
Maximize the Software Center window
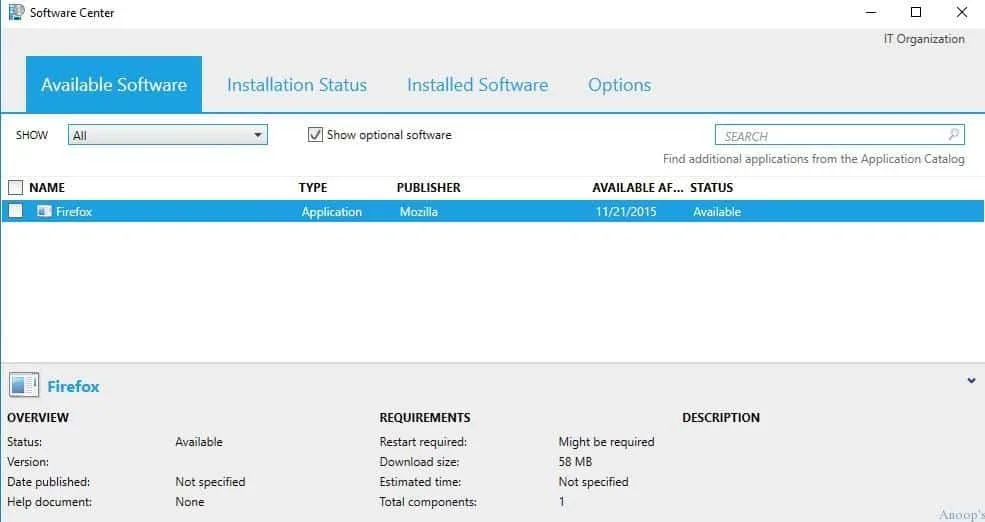pos(916,13)
